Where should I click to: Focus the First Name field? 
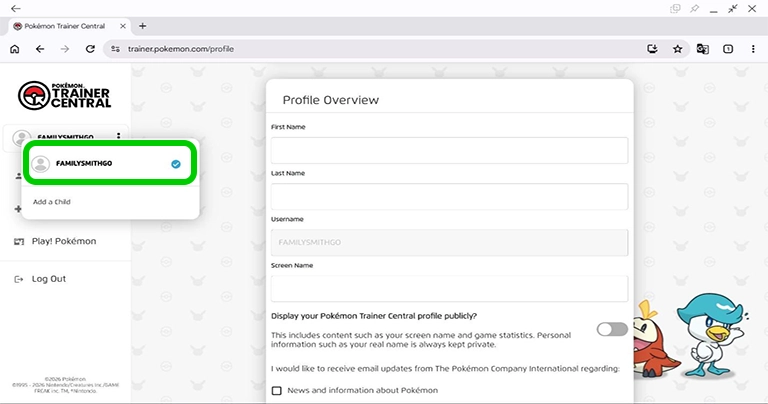click(x=449, y=150)
